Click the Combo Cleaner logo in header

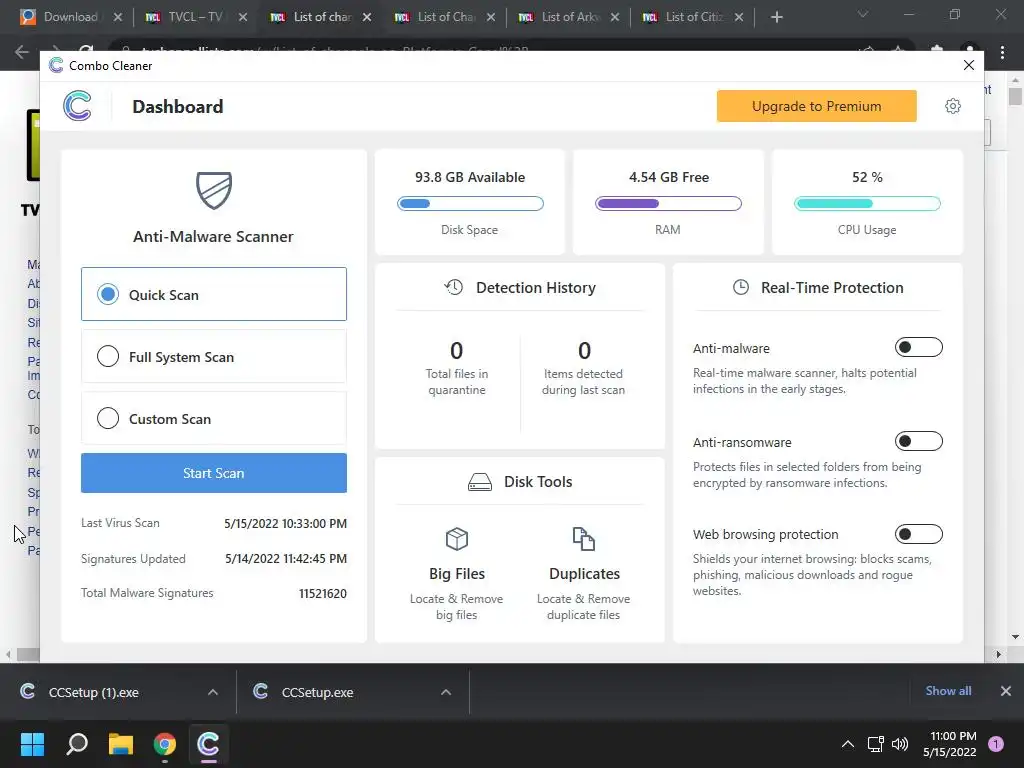[77, 106]
